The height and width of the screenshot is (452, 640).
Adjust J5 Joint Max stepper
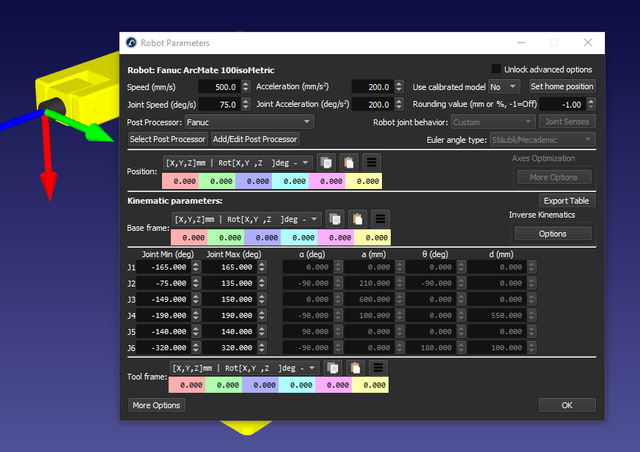click(x=262, y=332)
